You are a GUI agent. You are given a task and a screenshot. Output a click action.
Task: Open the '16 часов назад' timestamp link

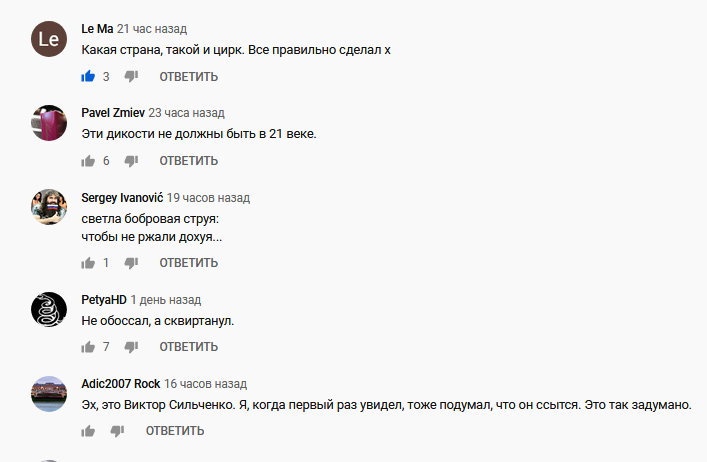click(x=205, y=384)
